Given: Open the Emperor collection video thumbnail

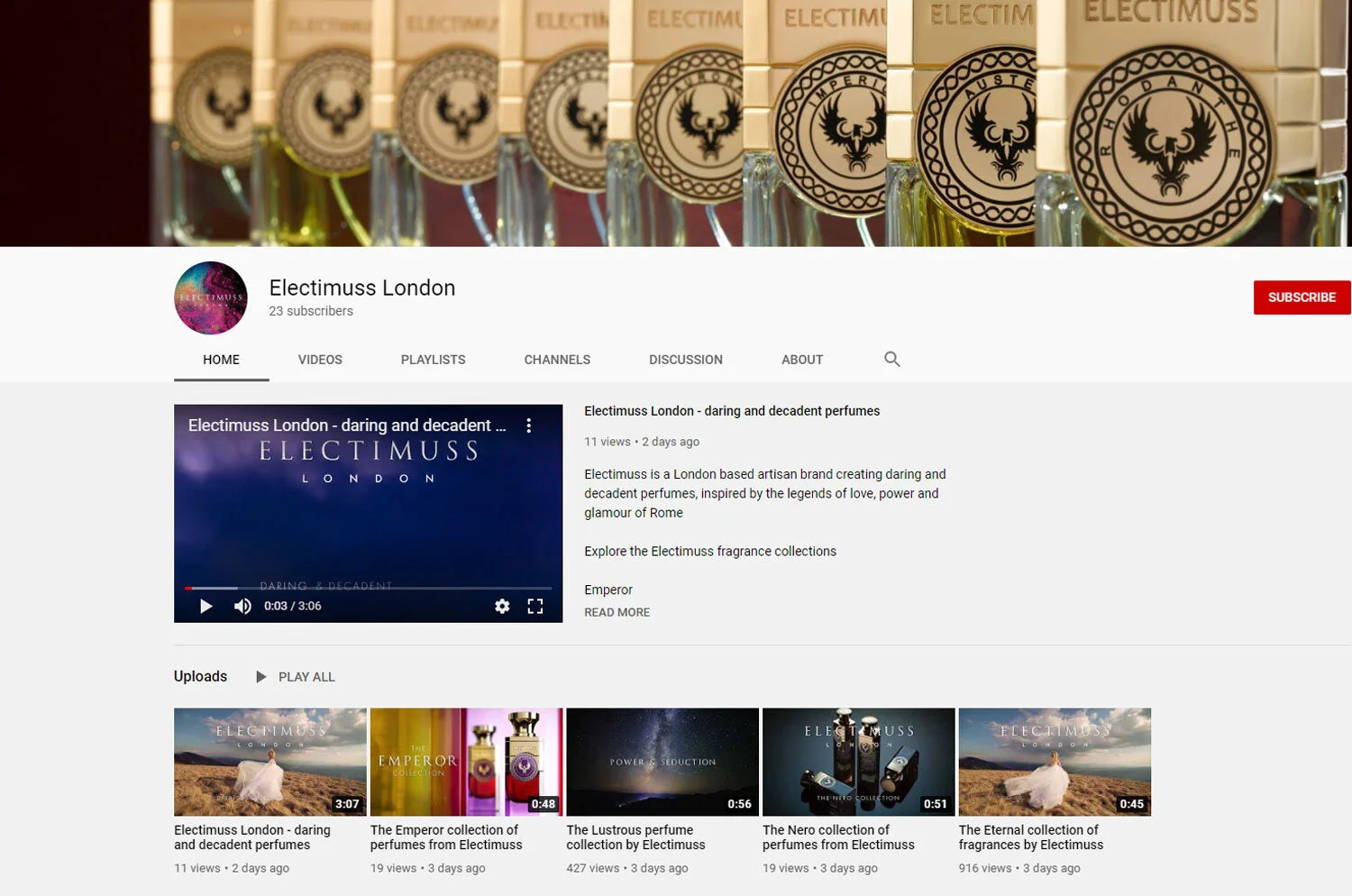Looking at the screenshot, I should coord(466,762).
